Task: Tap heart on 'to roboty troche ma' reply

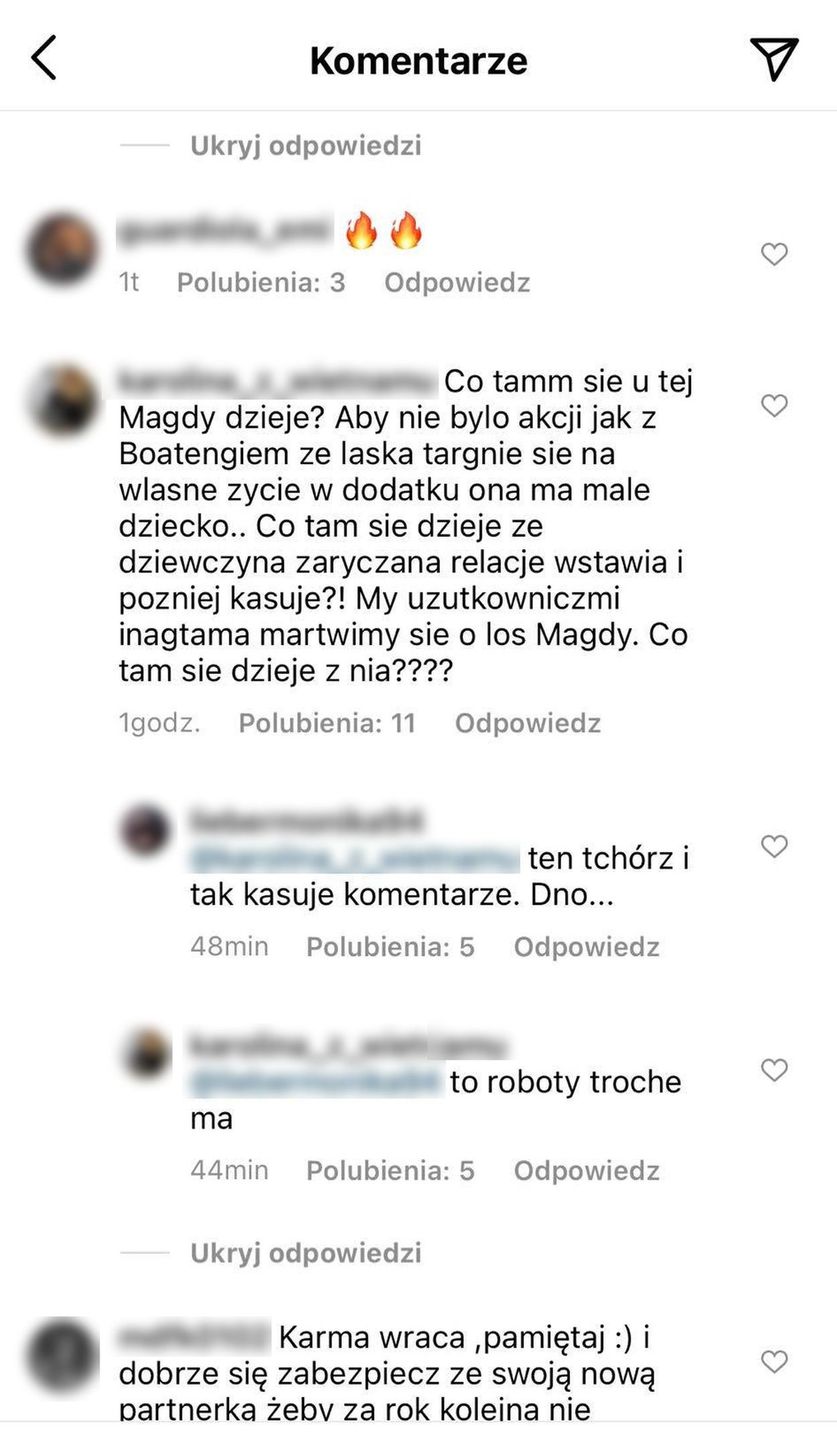Action: tap(774, 1069)
